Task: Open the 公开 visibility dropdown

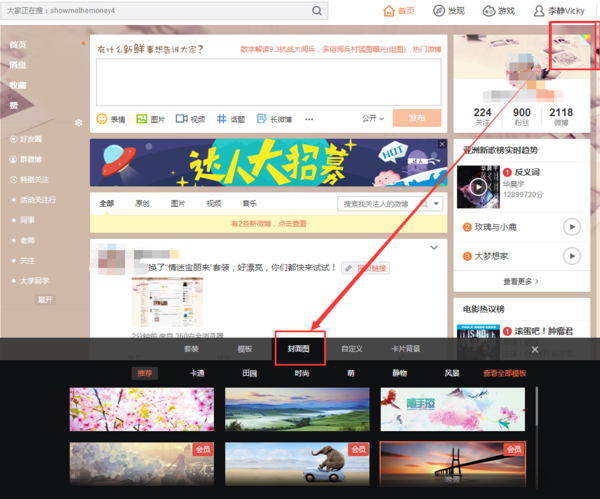Action: click(x=373, y=118)
